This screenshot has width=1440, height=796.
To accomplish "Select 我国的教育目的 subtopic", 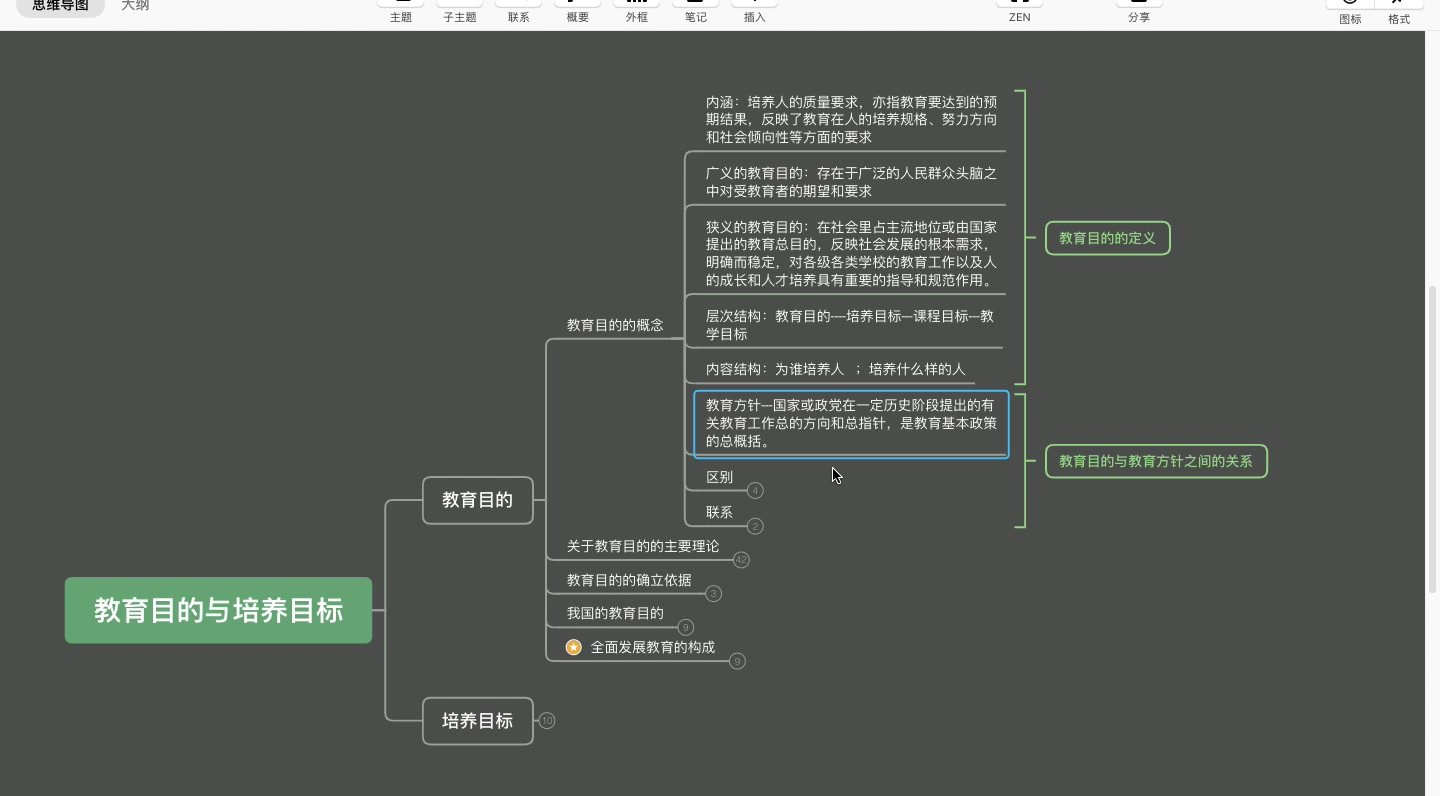I will click(x=615, y=613).
